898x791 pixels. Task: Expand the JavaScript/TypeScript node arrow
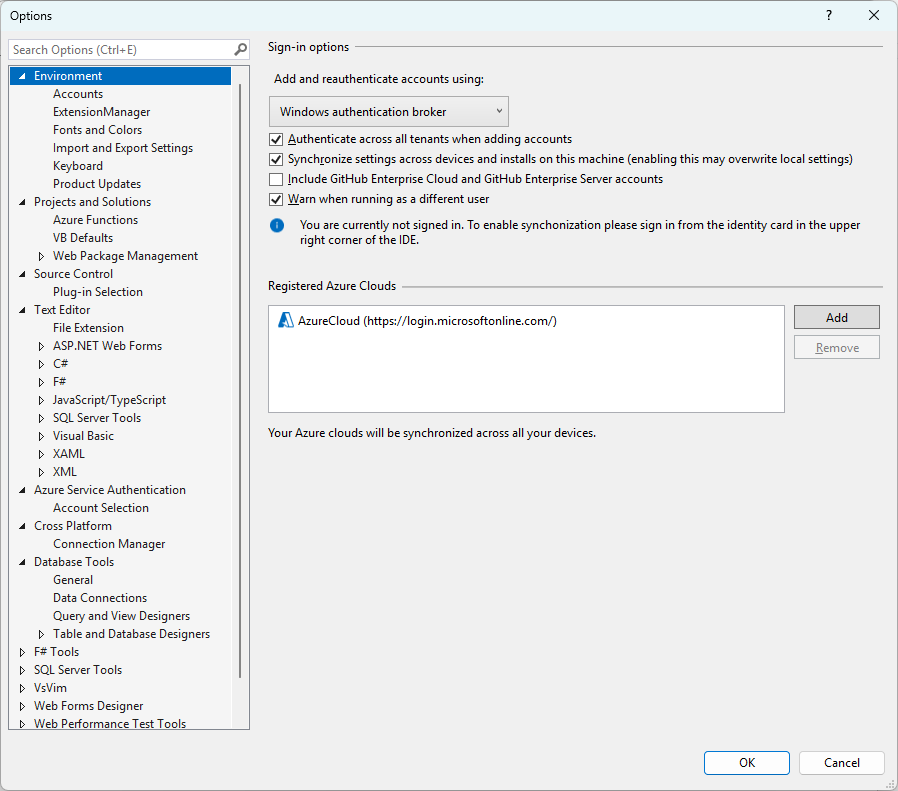pyautogui.click(x=41, y=400)
